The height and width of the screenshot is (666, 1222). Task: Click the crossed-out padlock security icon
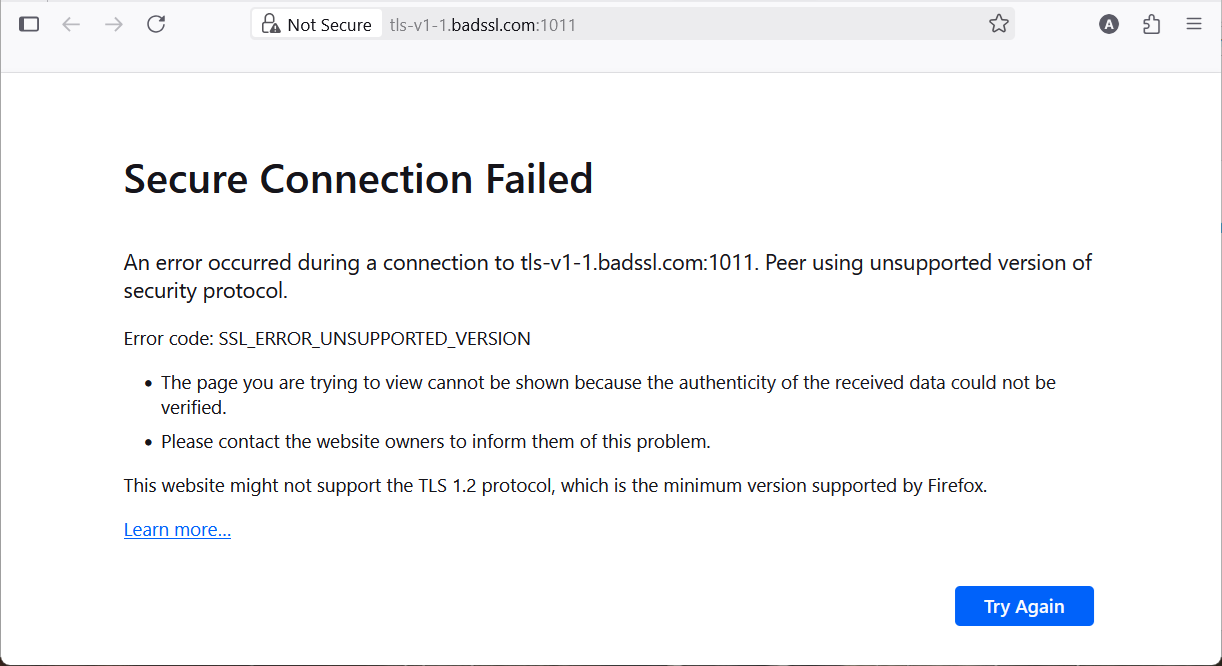click(269, 24)
